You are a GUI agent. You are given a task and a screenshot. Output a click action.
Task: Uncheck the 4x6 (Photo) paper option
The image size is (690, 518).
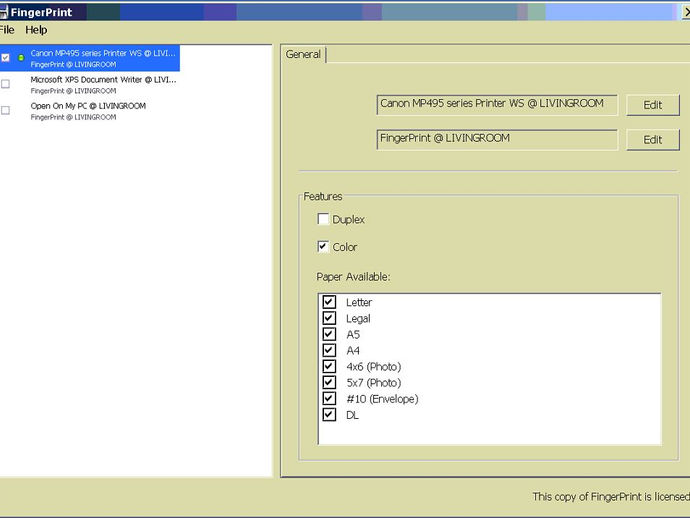click(329, 366)
